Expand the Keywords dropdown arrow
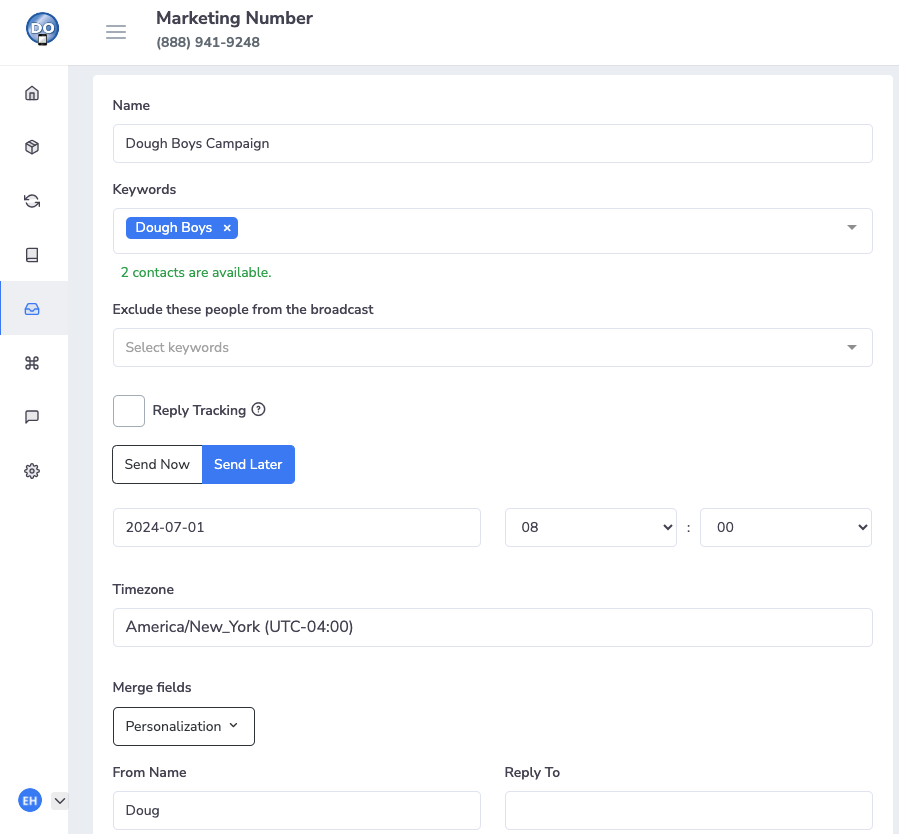 (x=852, y=228)
